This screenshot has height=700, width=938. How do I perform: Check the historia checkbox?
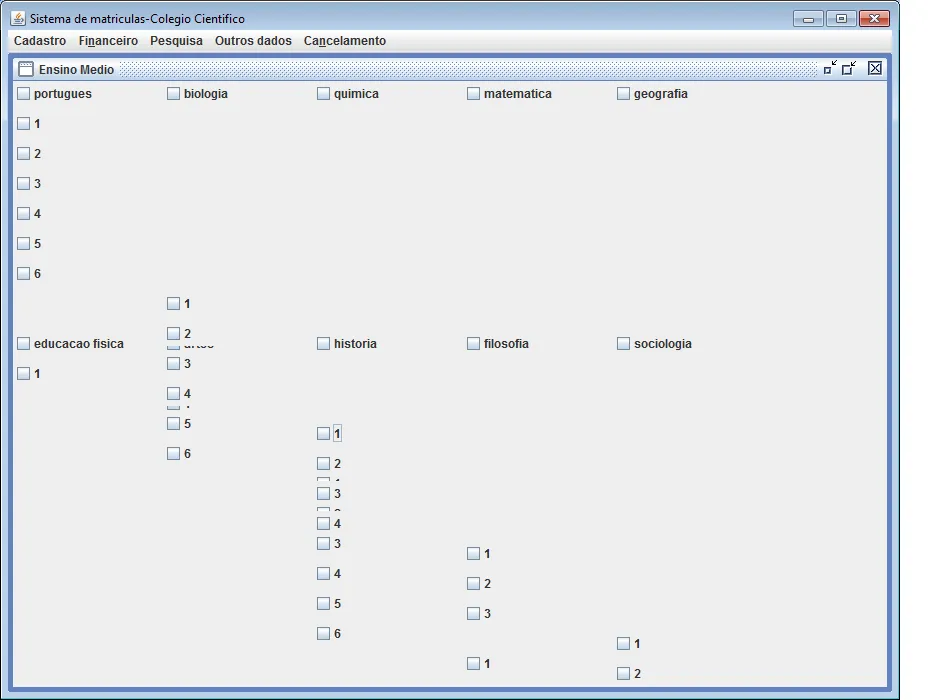[x=324, y=343]
